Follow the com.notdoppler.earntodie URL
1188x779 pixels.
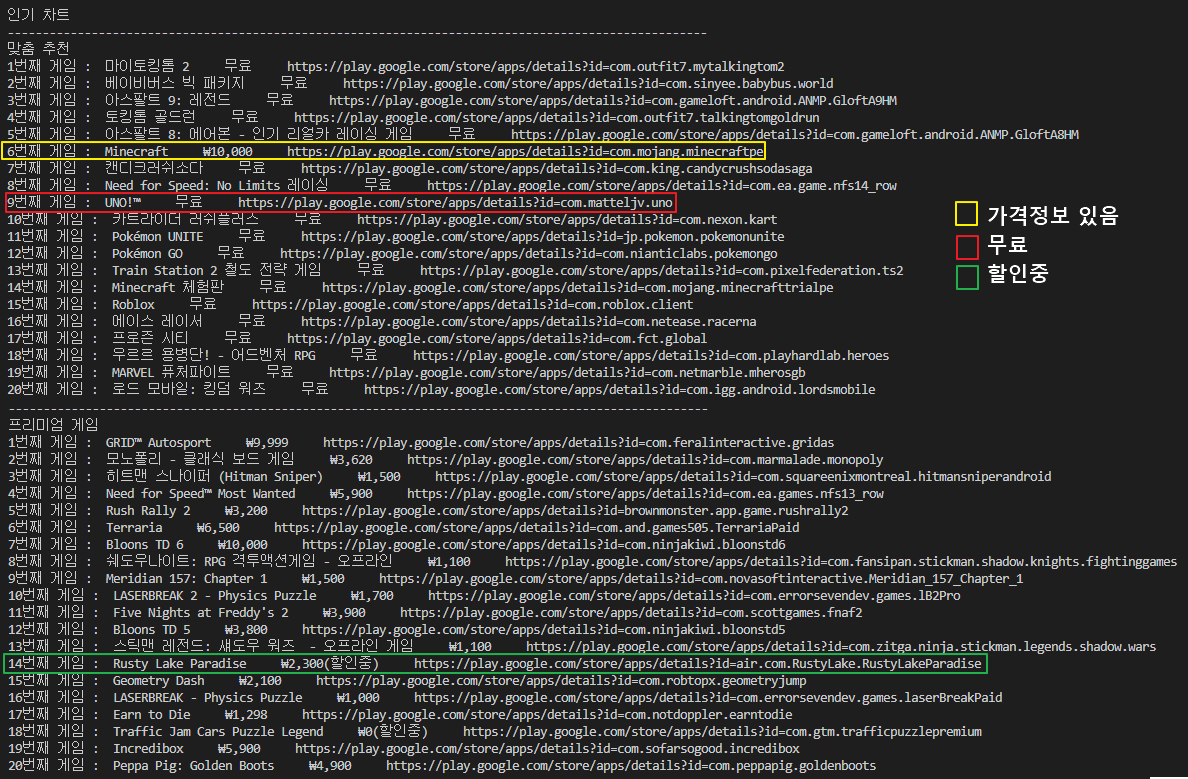[x=547, y=715]
